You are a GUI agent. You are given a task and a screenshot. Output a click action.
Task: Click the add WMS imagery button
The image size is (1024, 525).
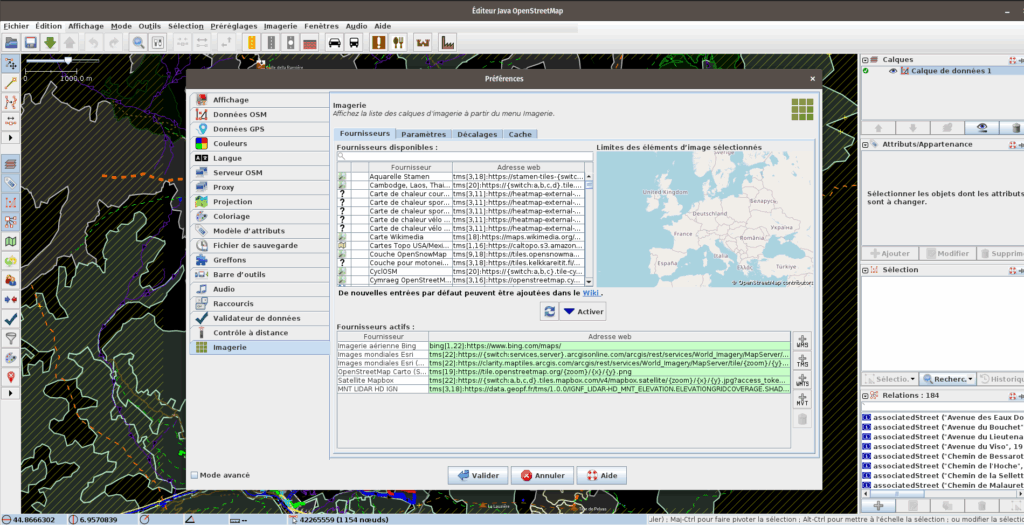(801, 343)
